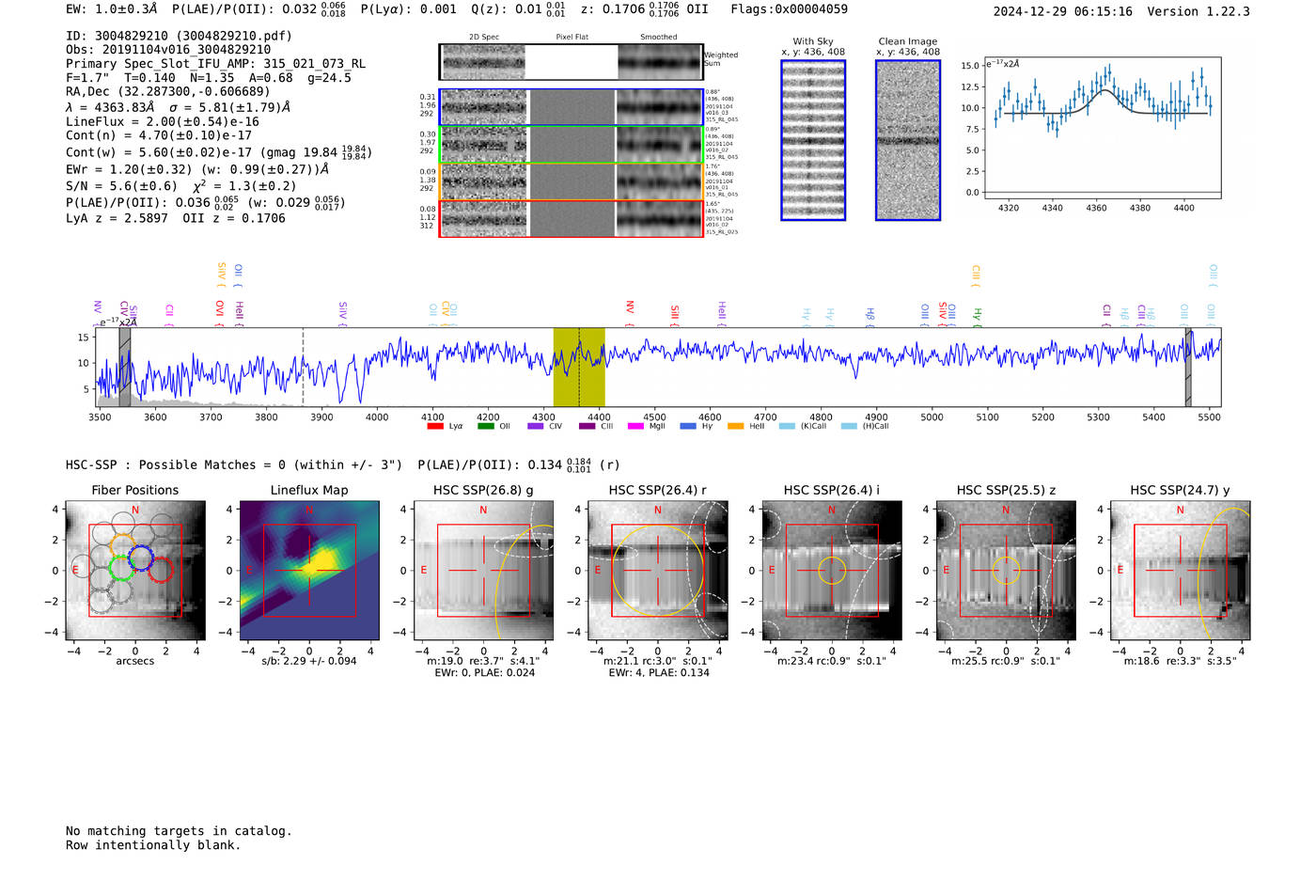Click the orange dashed fiber circle
The width and height of the screenshot is (1316, 896).
click(x=121, y=545)
